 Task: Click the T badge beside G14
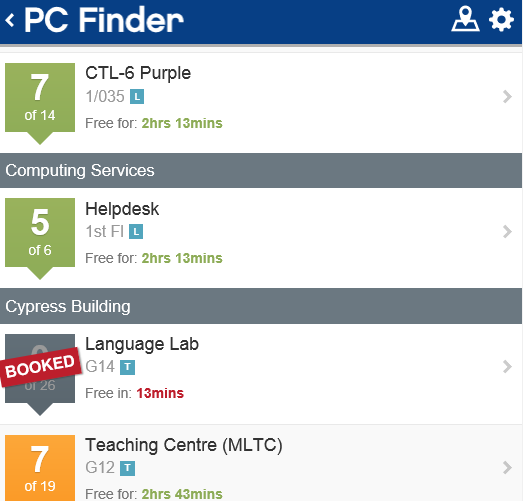(127, 367)
